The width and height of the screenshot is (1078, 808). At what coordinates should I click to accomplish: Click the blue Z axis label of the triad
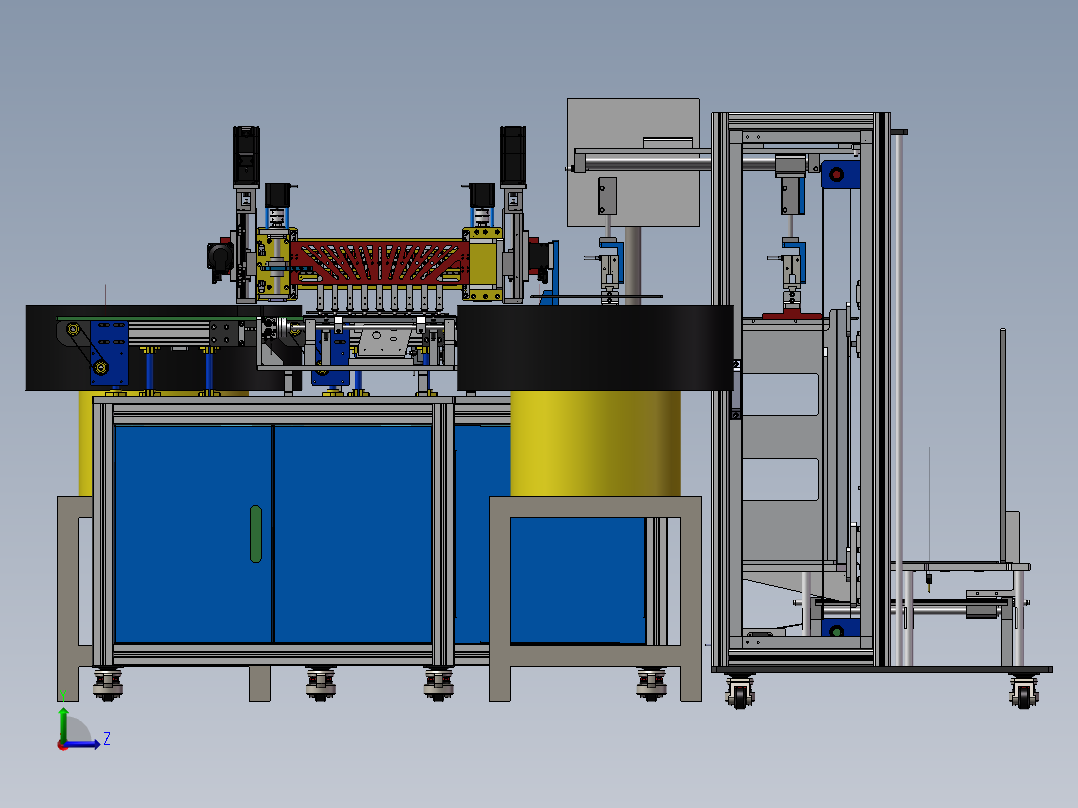[107, 739]
